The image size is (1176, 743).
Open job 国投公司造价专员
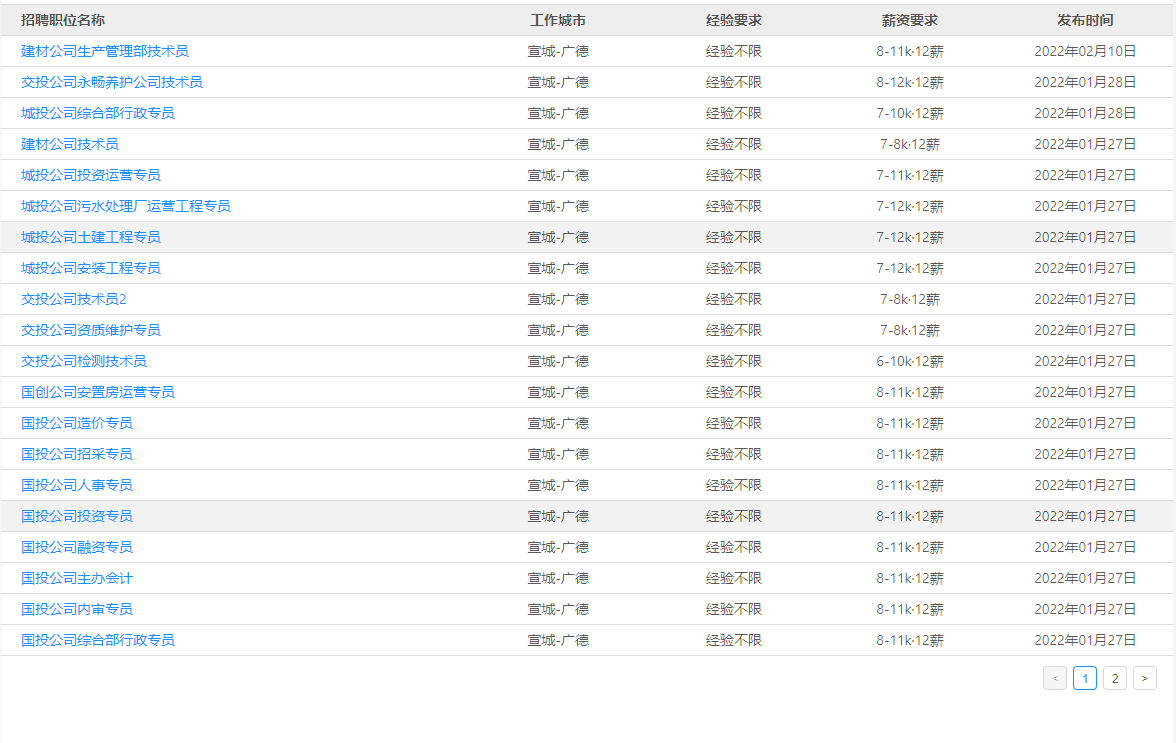click(76, 423)
